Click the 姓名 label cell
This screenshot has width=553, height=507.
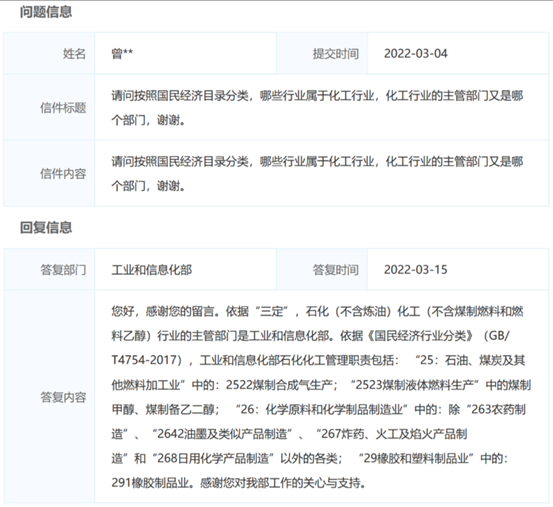pos(49,54)
